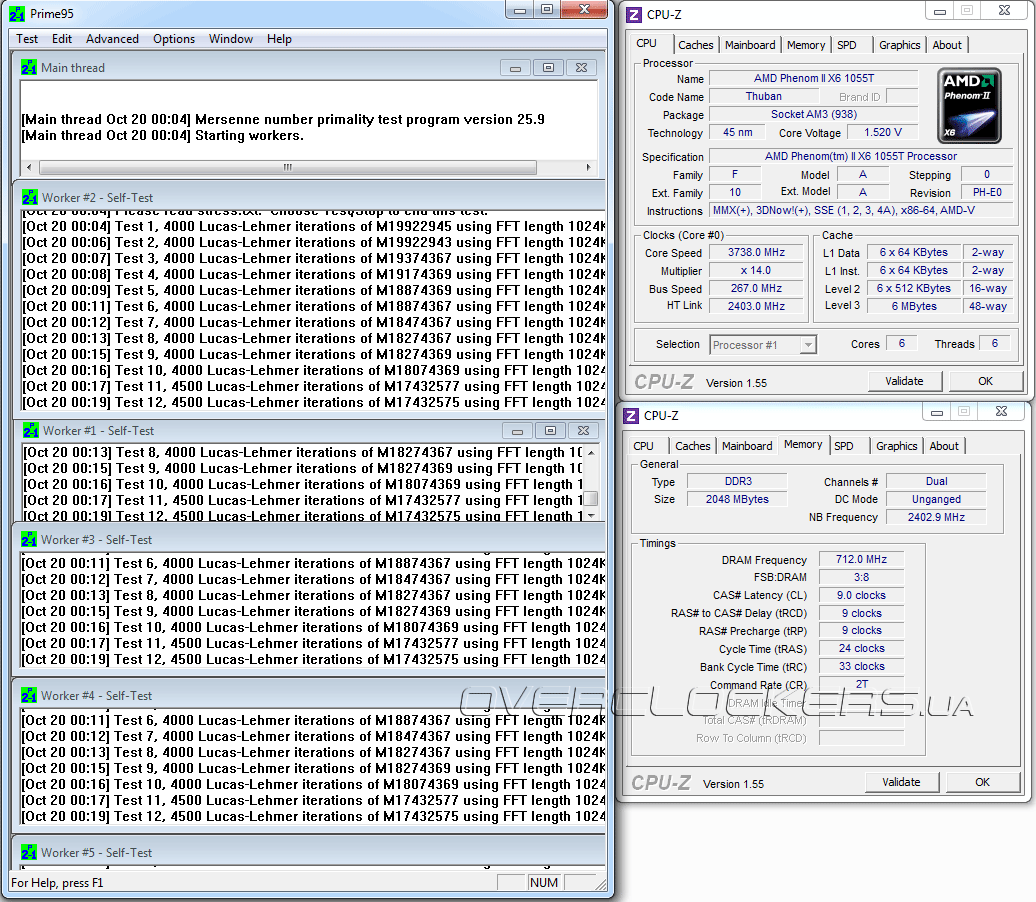The image size is (1036, 902).
Task: Open the Advanced menu in Prime95
Action: [112, 39]
